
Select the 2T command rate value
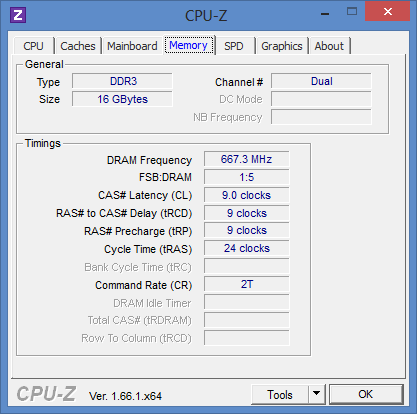coord(247,284)
